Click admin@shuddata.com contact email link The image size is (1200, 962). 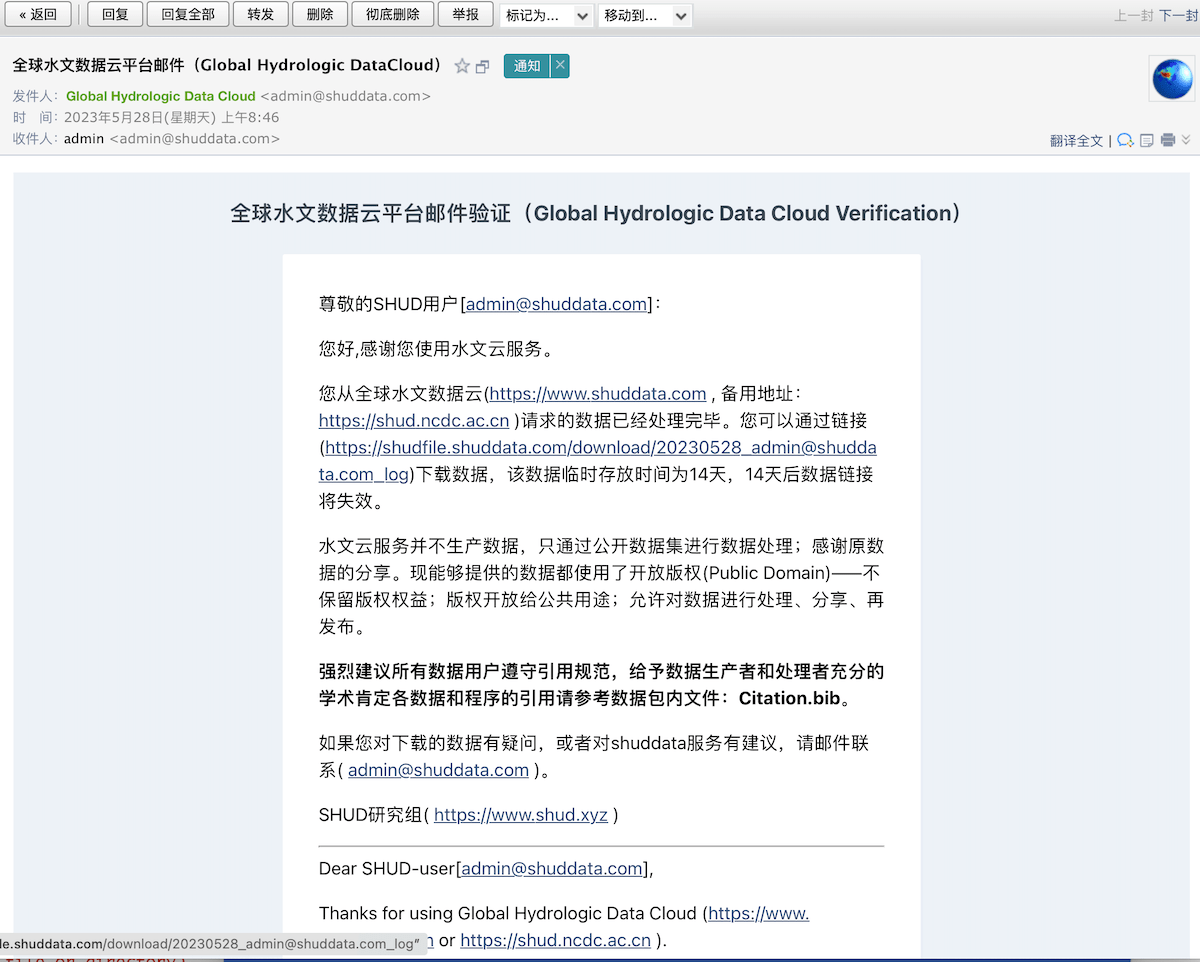coord(438,770)
